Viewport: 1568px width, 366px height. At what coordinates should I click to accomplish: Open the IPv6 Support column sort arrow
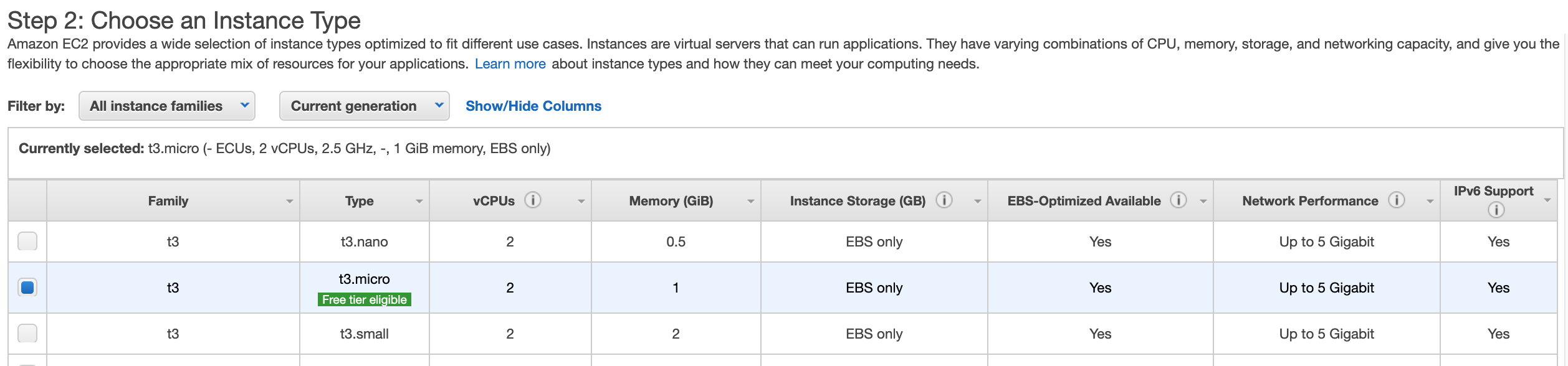tap(1547, 200)
